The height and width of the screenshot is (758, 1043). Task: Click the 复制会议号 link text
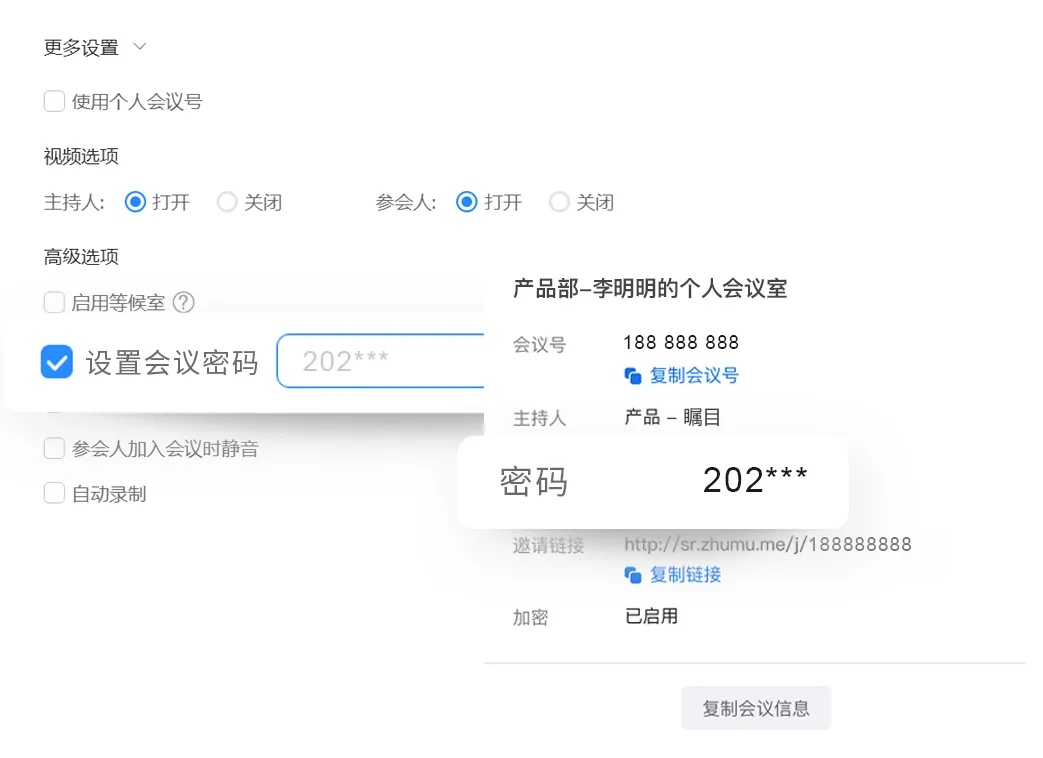point(694,376)
